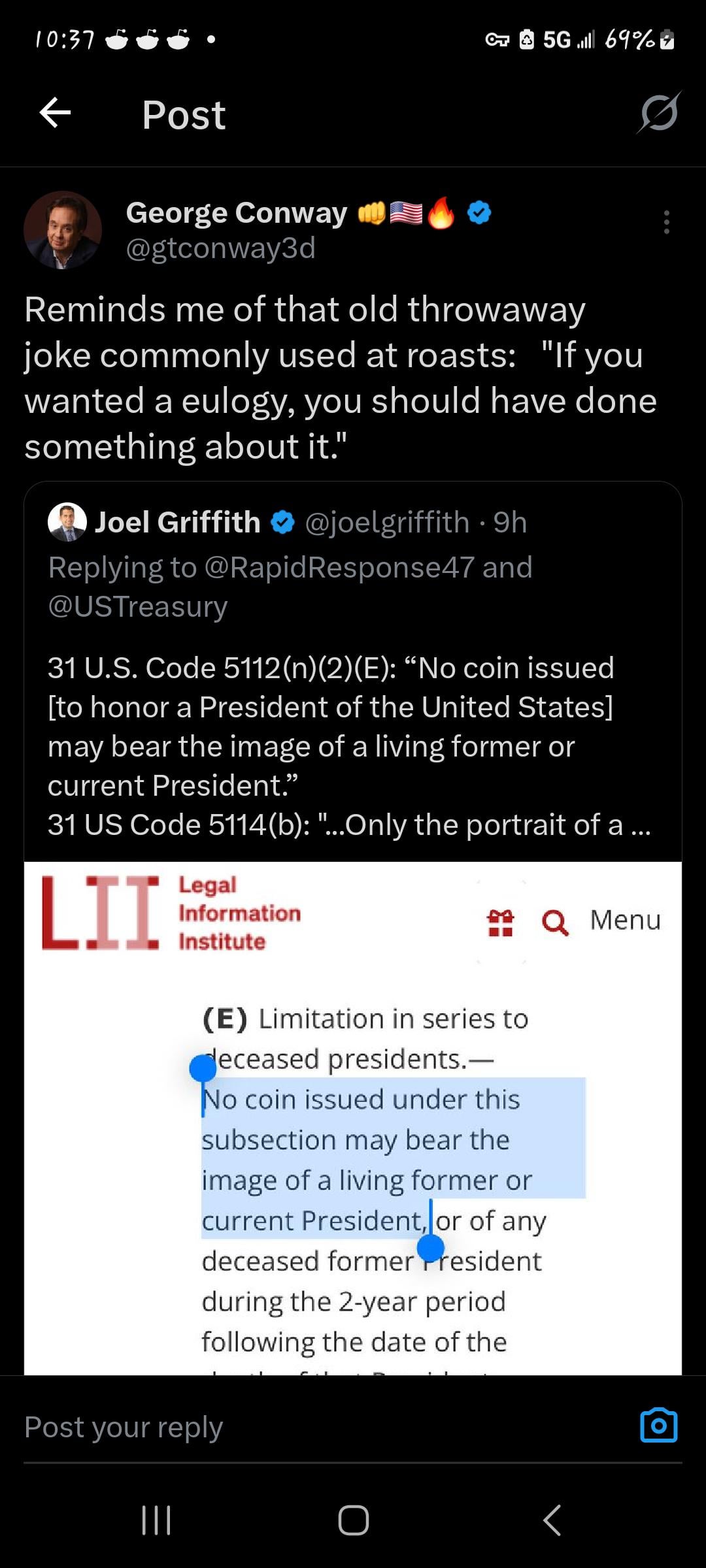This screenshot has height=1568, width=706.
Task: Tap the Post your reply field
Action: 314,1426
